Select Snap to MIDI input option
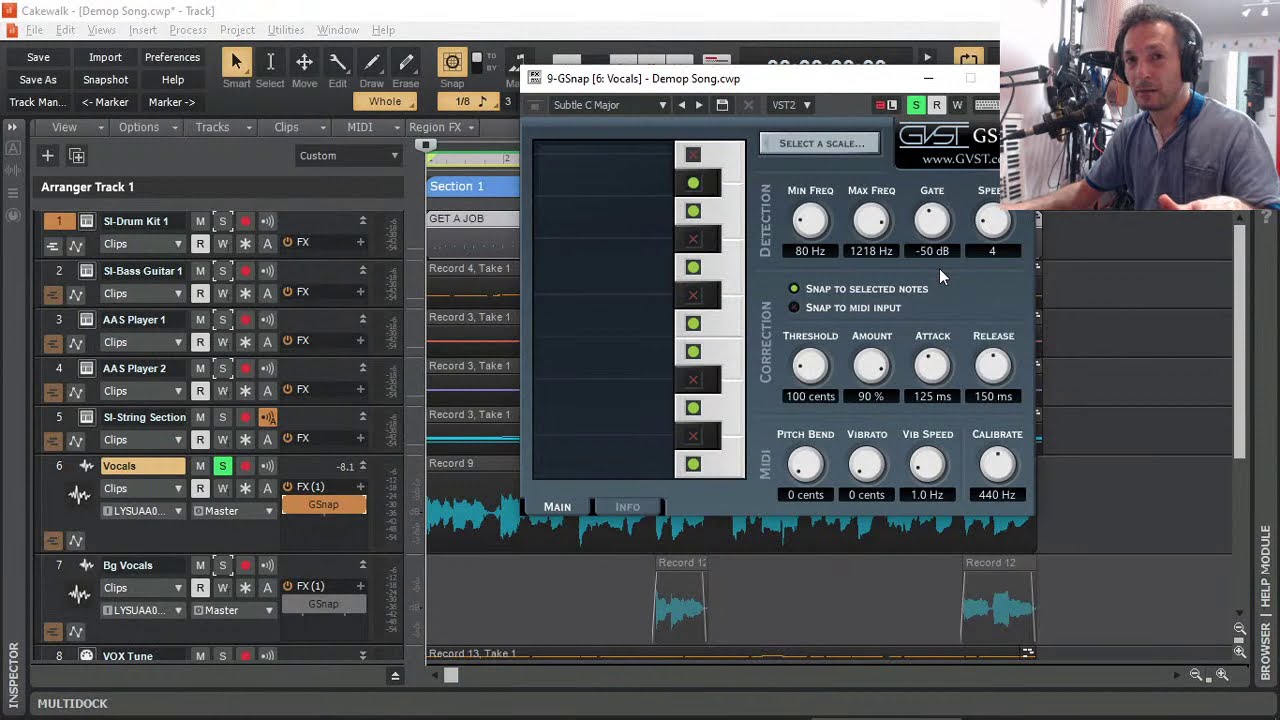The image size is (1280, 720). coord(845,308)
